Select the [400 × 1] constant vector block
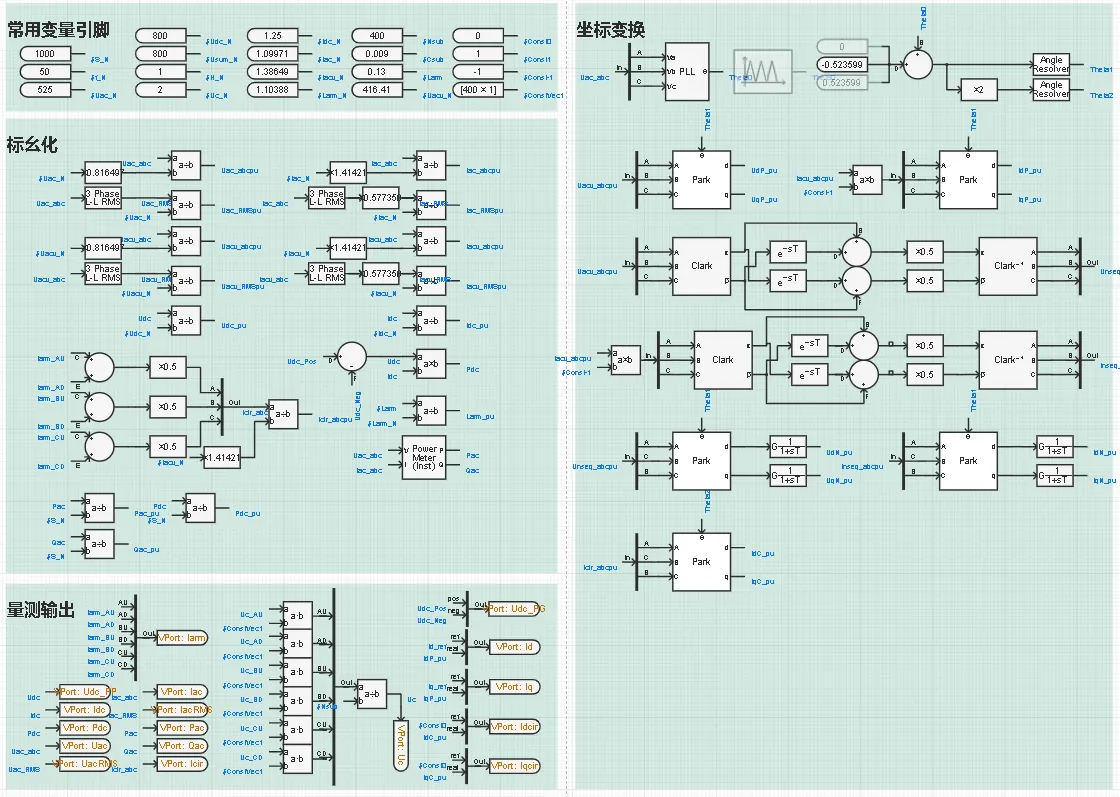The width and height of the screenshot is (1120, 797). 478,90
